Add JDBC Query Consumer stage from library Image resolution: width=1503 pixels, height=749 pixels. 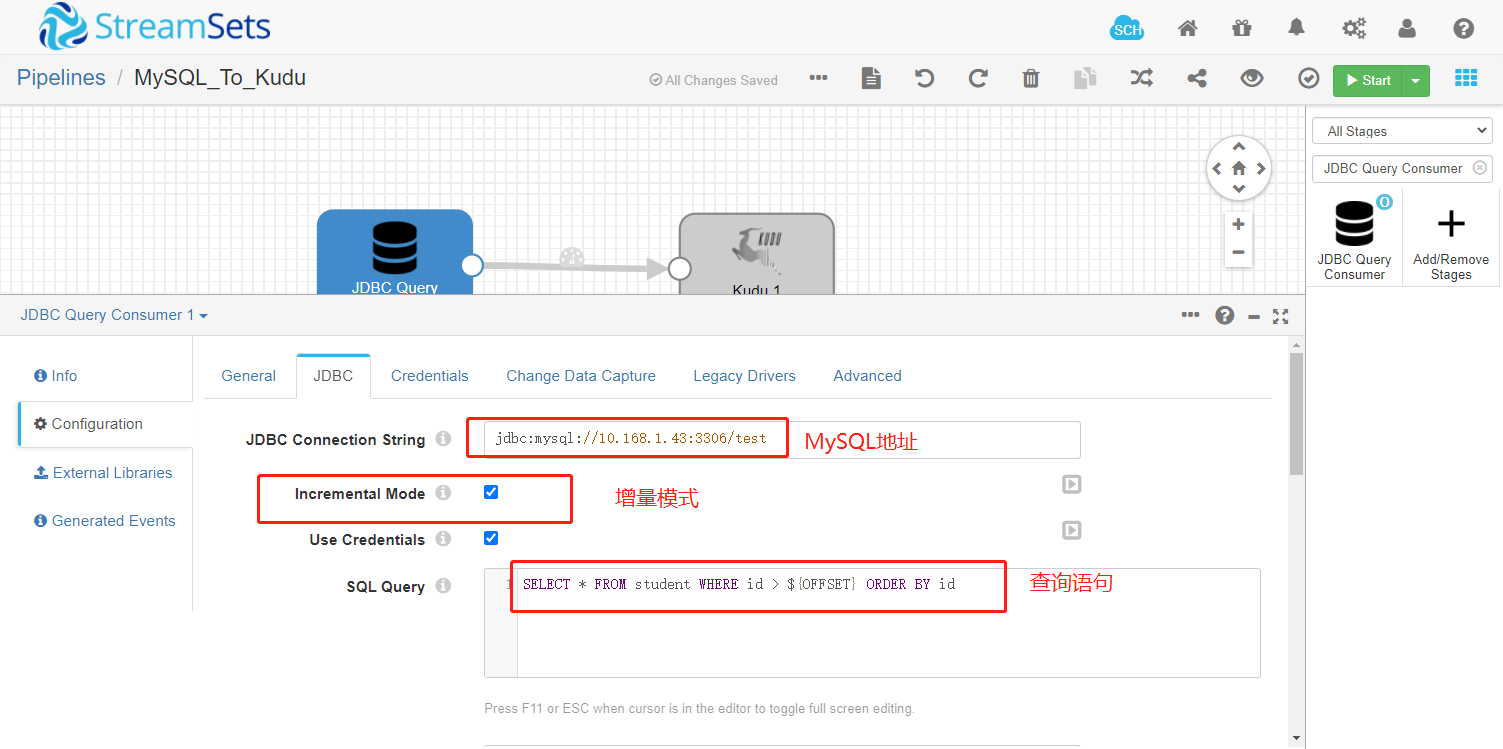[1355, 238]
